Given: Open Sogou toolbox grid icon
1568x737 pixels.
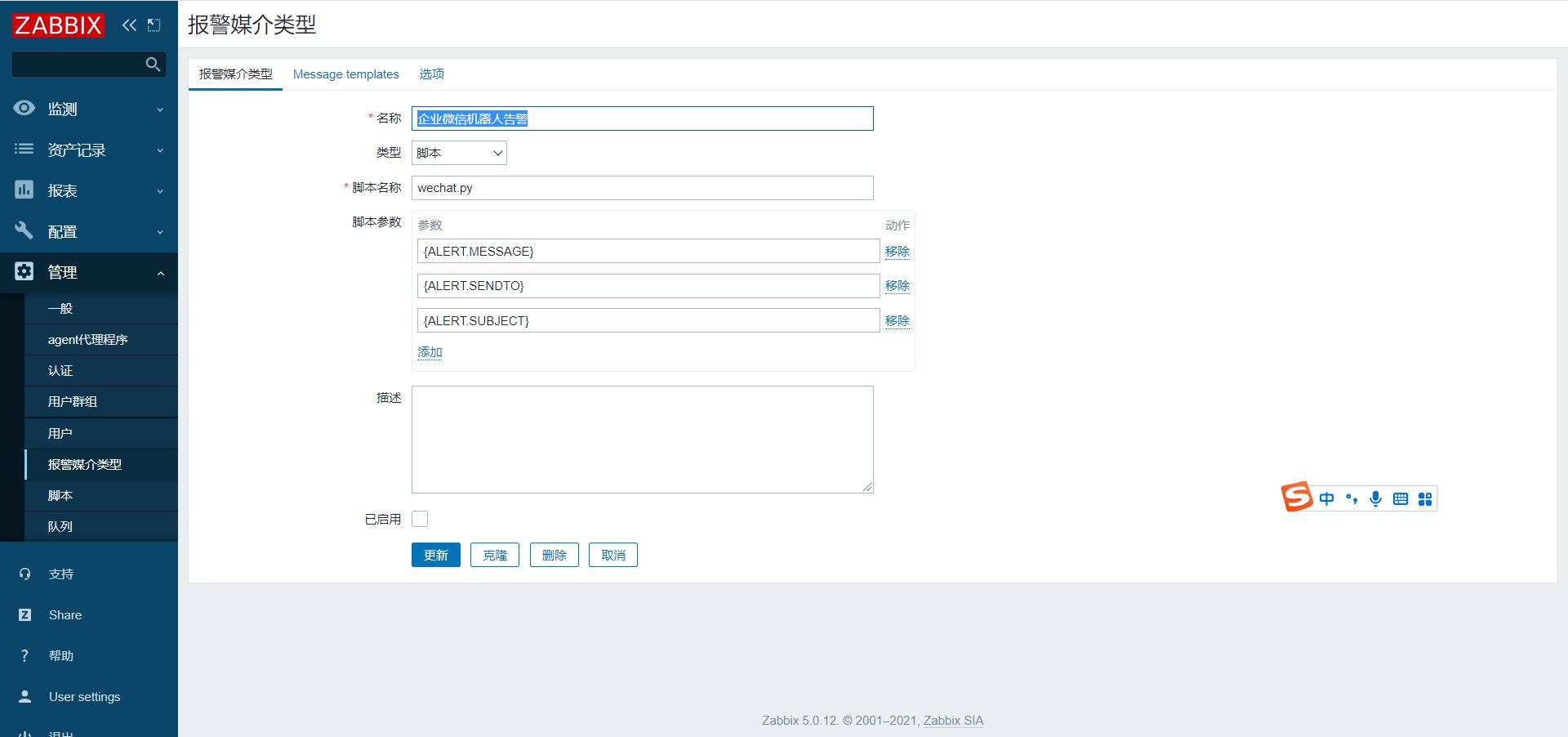Looking at the screenshot, I should click(1425, 498).
